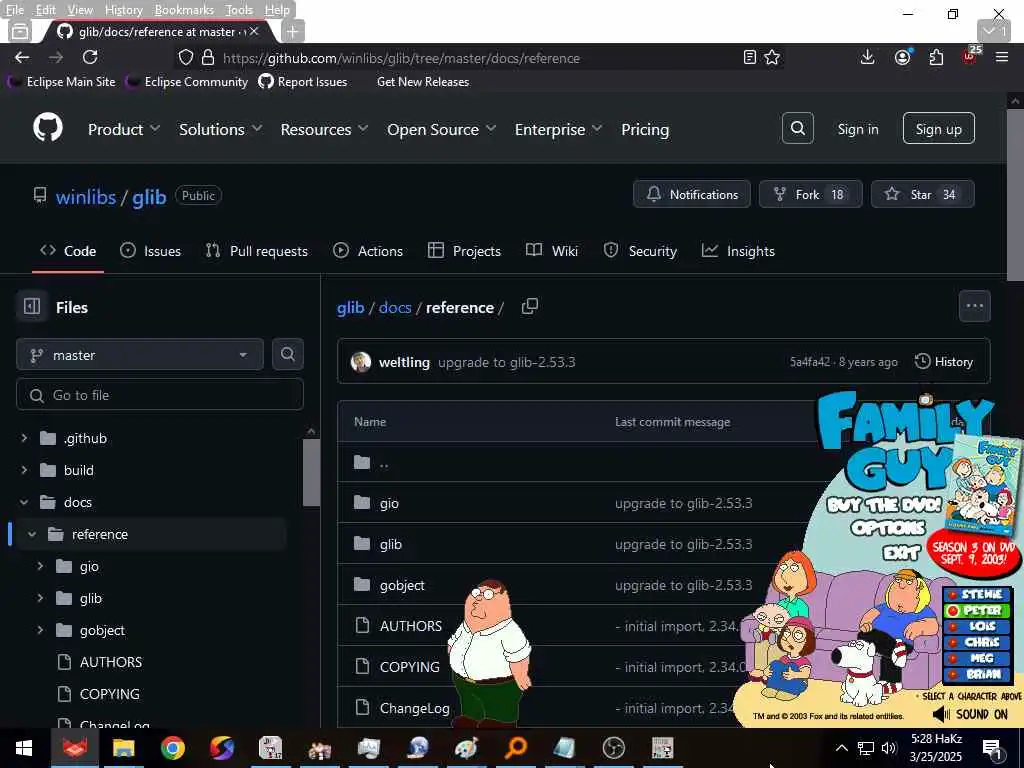The width and height of the screenshot is (1024, 768).
Task: Select PETER in Family Guy character list
Action: click(x=977, y=611)
